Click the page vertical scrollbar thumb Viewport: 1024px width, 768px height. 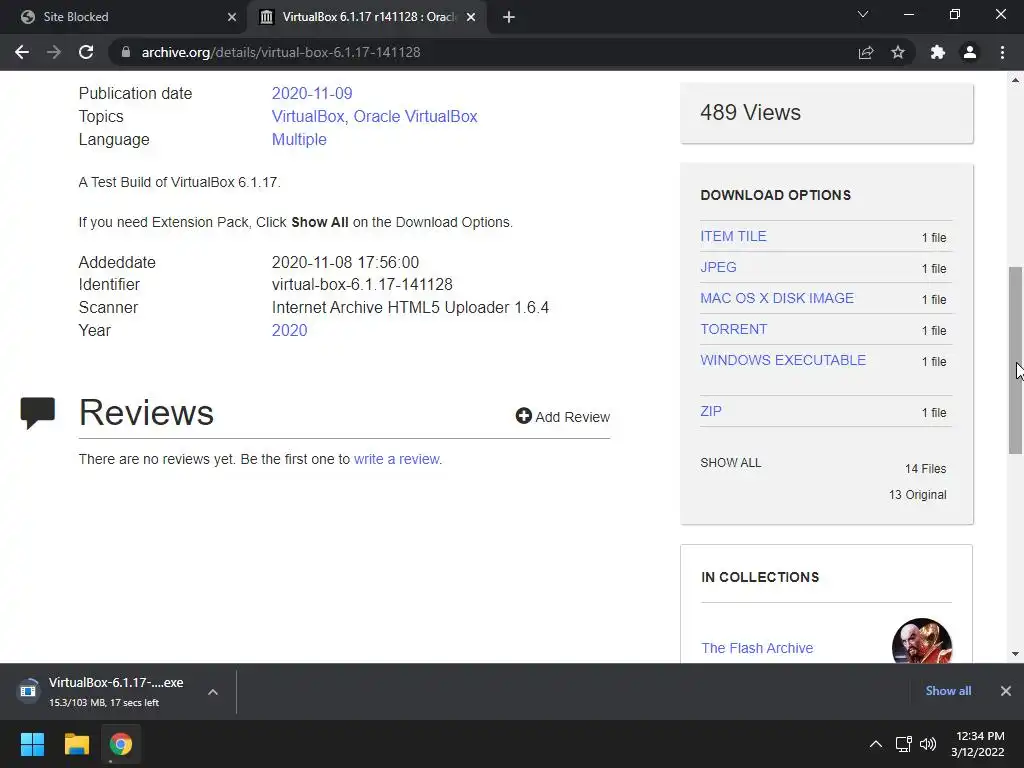tap(1016, 360)
